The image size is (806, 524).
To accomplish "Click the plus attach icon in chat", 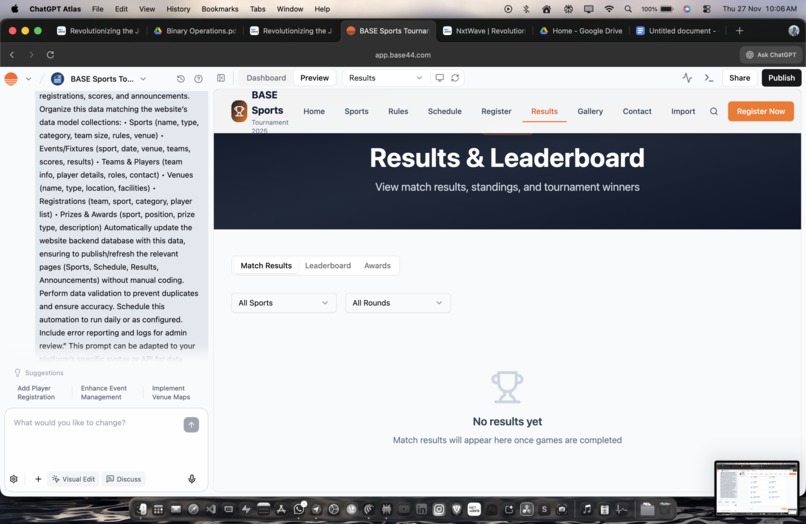I will click(x=38, y=479).
